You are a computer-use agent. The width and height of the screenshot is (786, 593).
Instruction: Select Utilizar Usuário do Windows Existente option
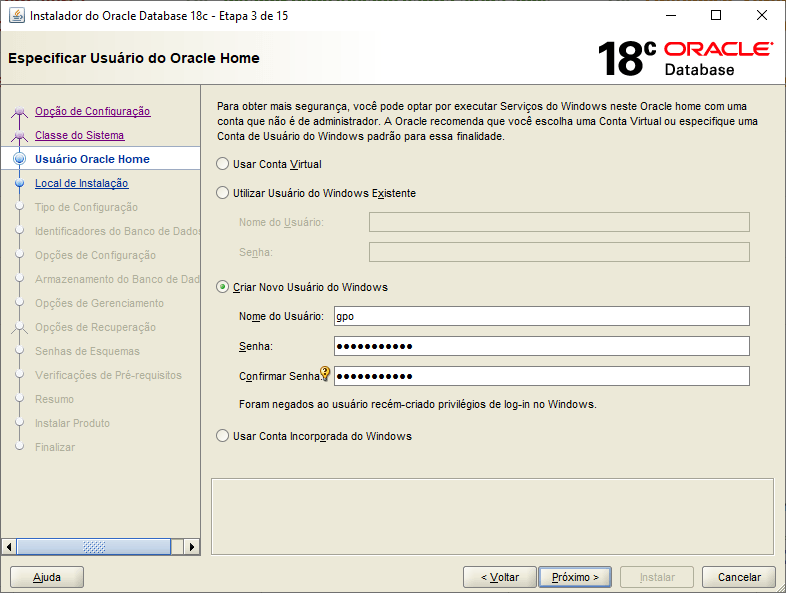(x=223, y=193)
